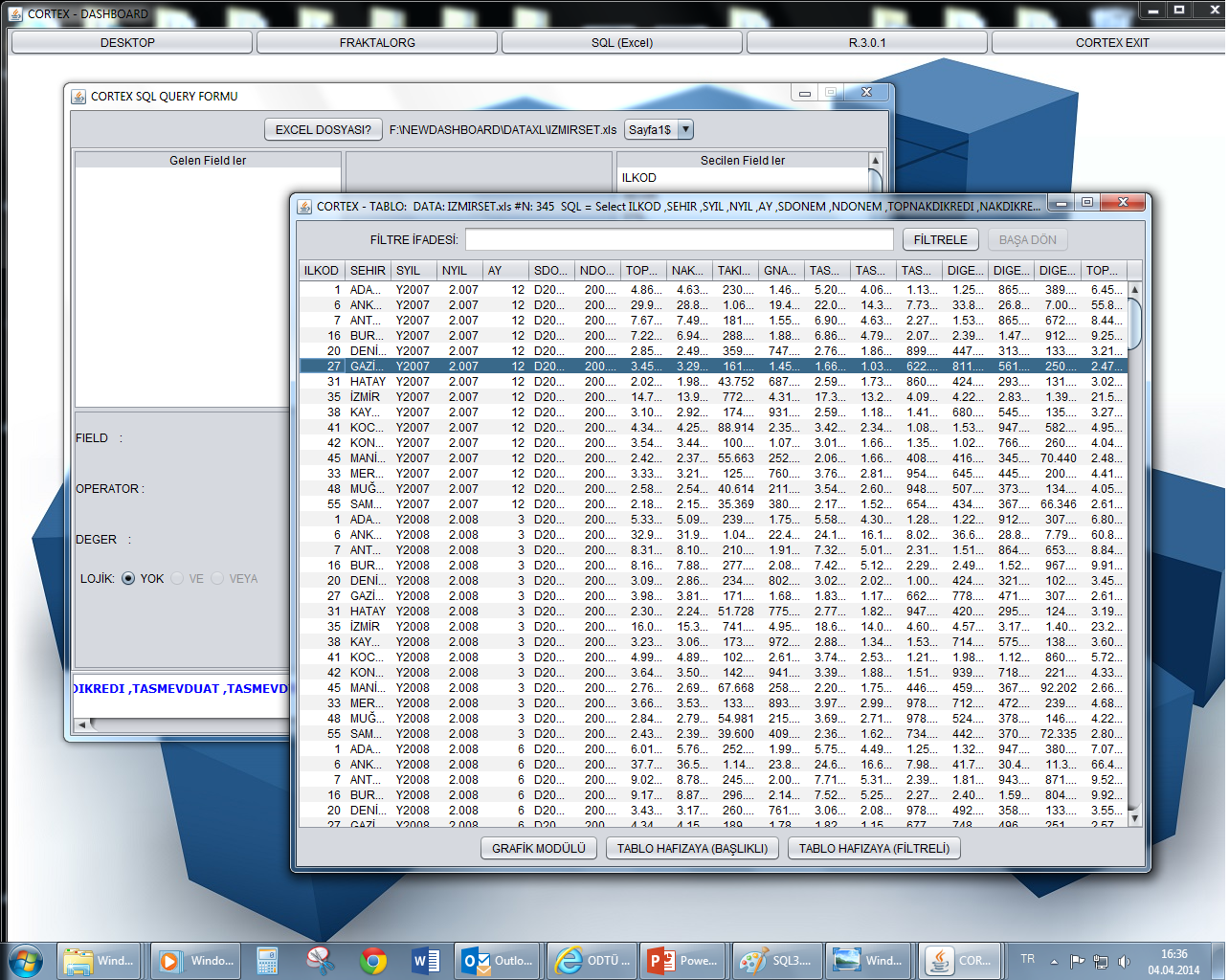Image resolution: width=1229 pixels, height=980 pixels.
Task: Select the HATAY Y2007 row
Action: tap(713, 381)
